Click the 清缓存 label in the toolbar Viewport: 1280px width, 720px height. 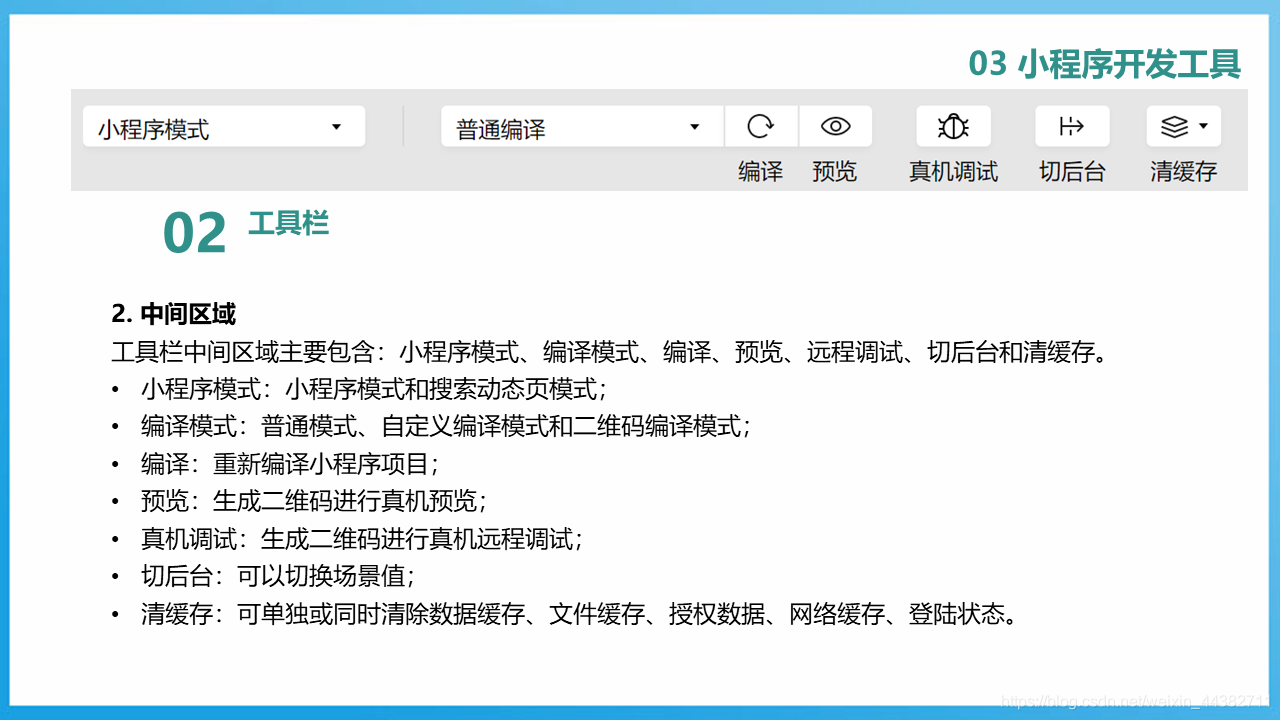1184,171
